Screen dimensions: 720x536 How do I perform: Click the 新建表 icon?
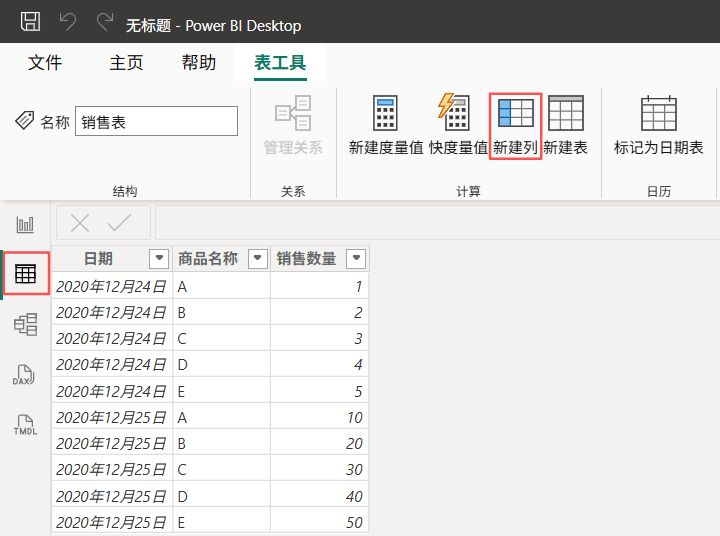click(x=566, y=113)
